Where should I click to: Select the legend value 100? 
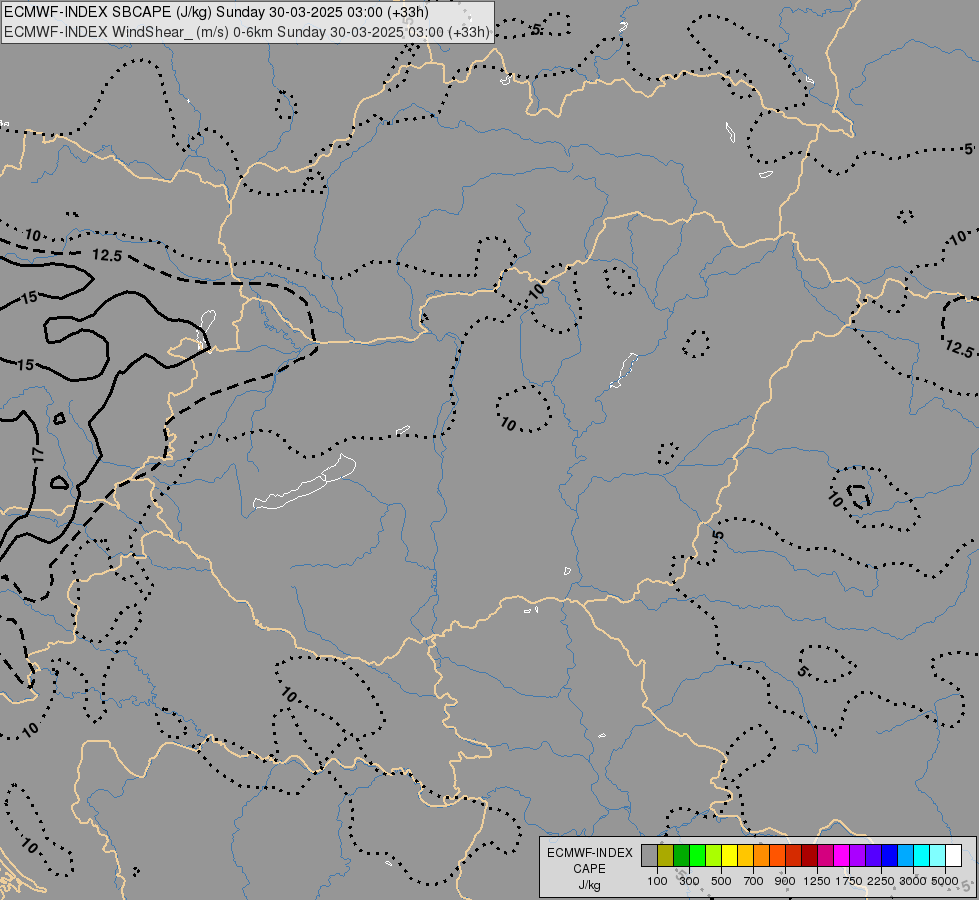point(657,881)
